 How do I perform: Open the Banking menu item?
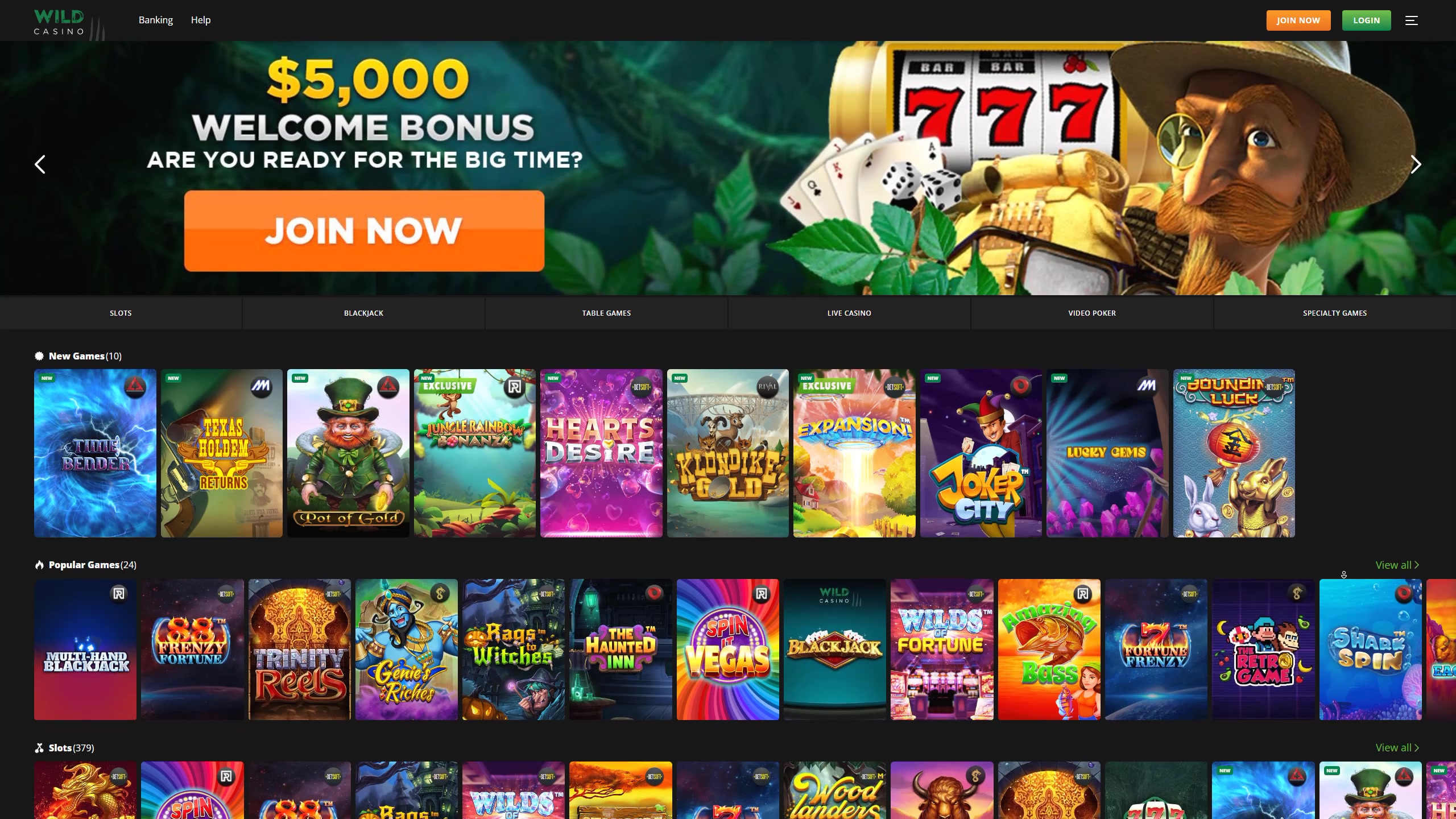tap(156, 20)
